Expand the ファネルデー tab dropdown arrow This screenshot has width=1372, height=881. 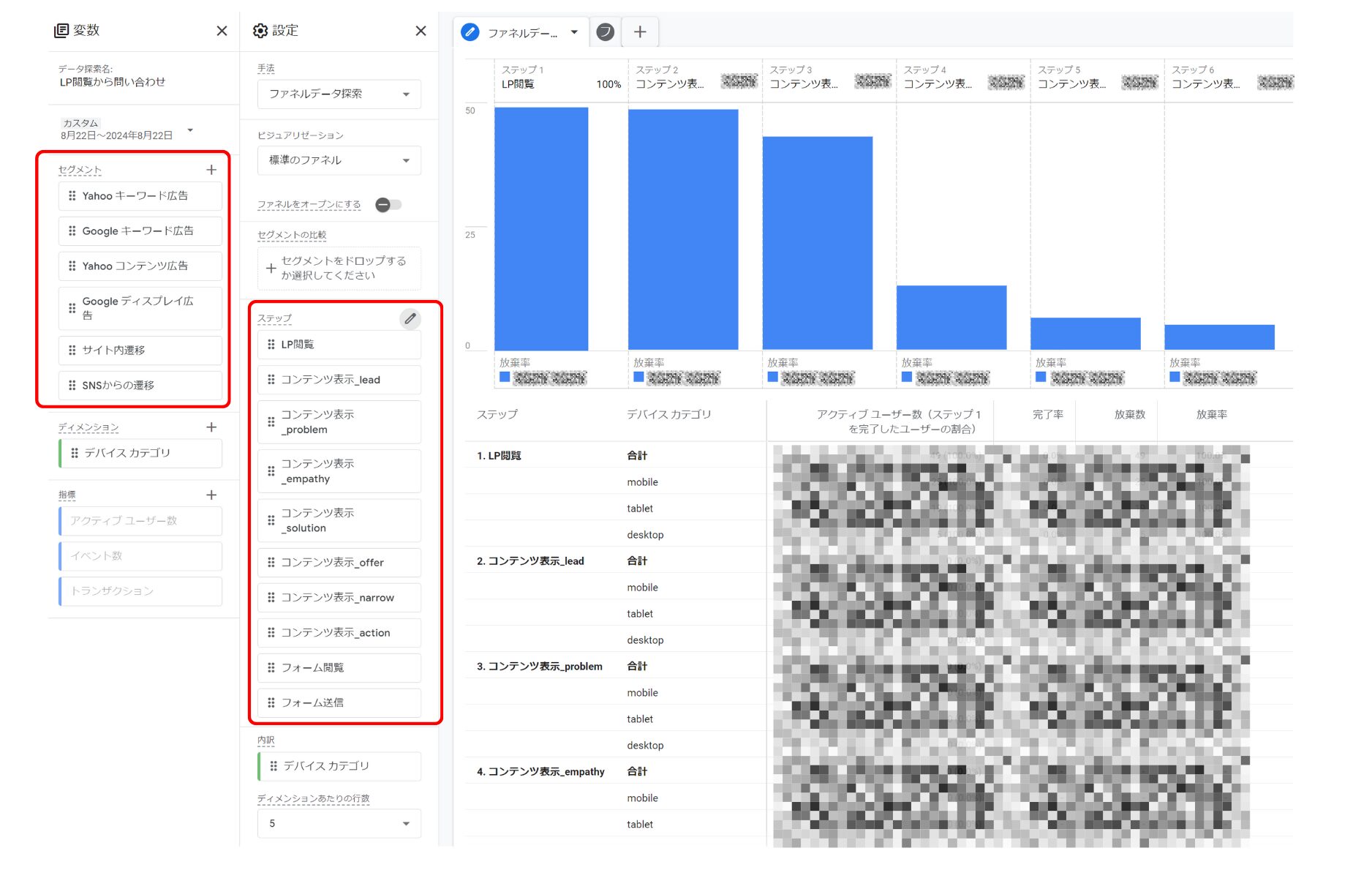pos(574,32)
